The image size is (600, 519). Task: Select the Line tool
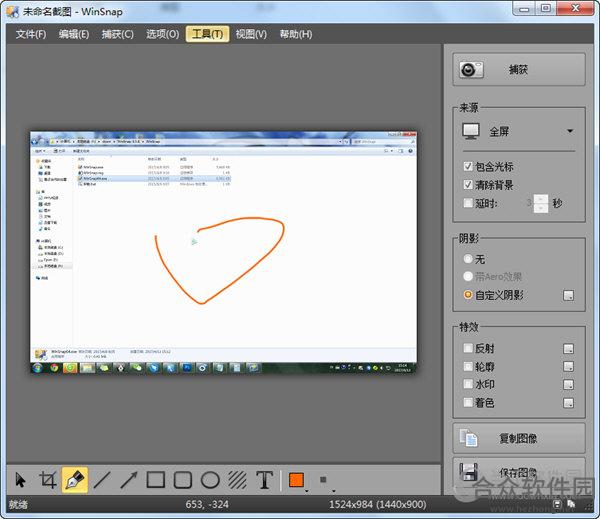click(102, 480)
